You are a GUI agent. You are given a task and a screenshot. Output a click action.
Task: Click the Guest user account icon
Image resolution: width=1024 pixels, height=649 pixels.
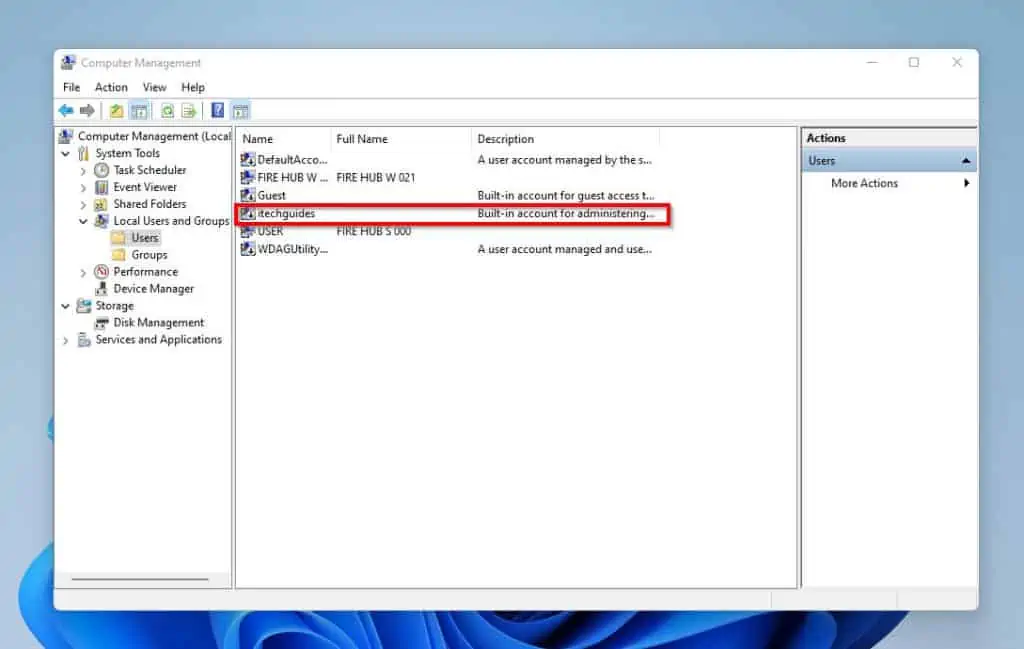pyautogui.click(x=248, y=195)
